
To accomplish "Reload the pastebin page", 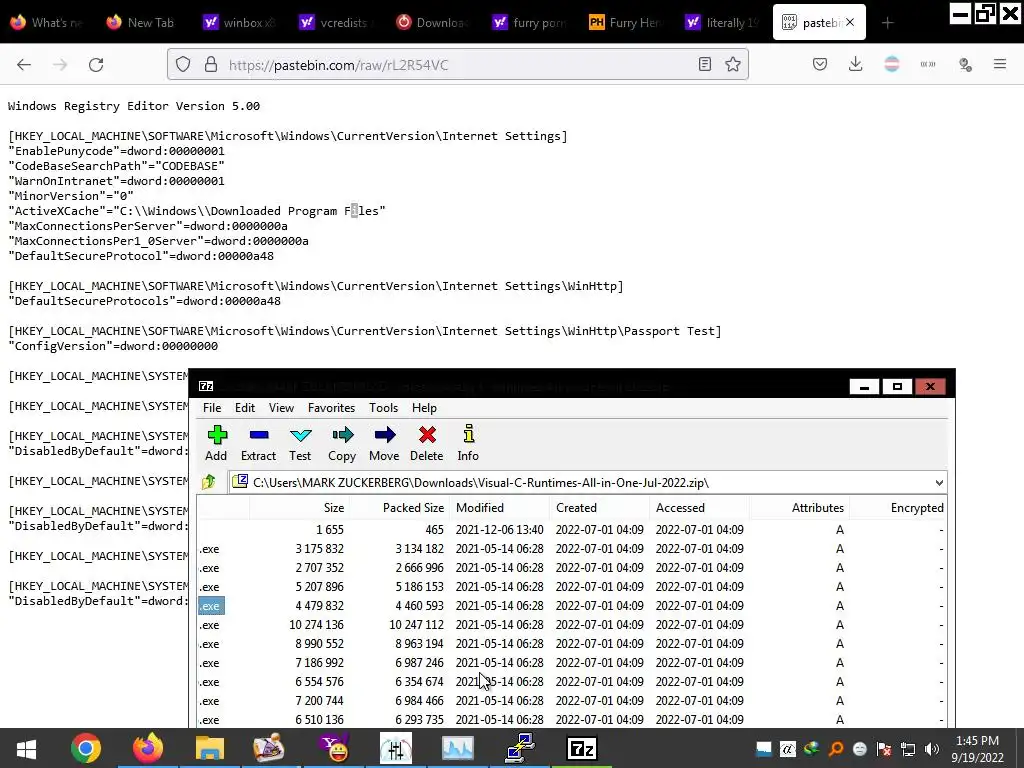I will pos(96,64).
